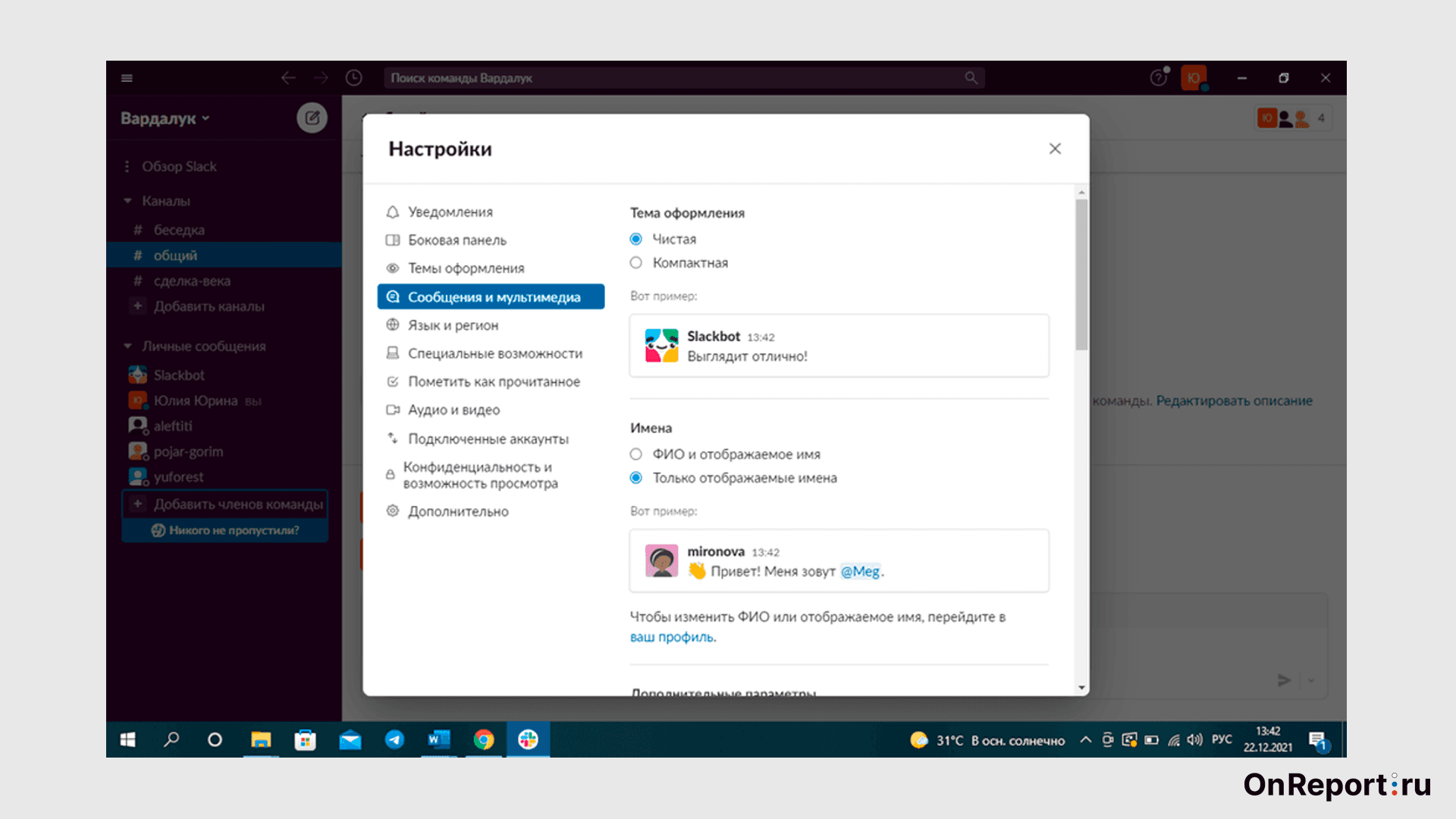The height and width of the screenshot is (819, 1456).
Task: Open the Вардалук workspace dropdown
Action: [x=165, y=118]
